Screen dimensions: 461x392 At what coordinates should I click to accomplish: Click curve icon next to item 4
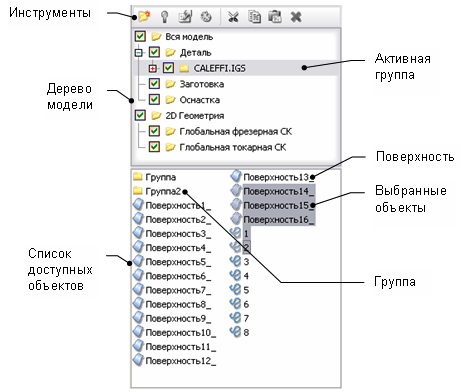point(235,275)
